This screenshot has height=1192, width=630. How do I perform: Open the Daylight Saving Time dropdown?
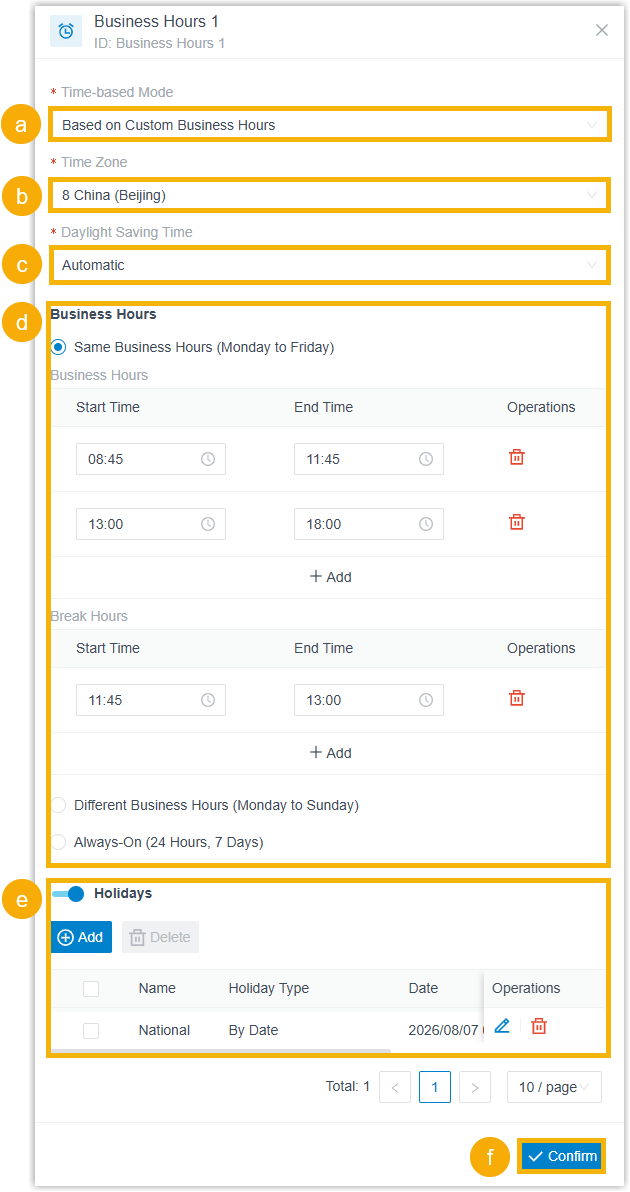(x=329, y=265)
